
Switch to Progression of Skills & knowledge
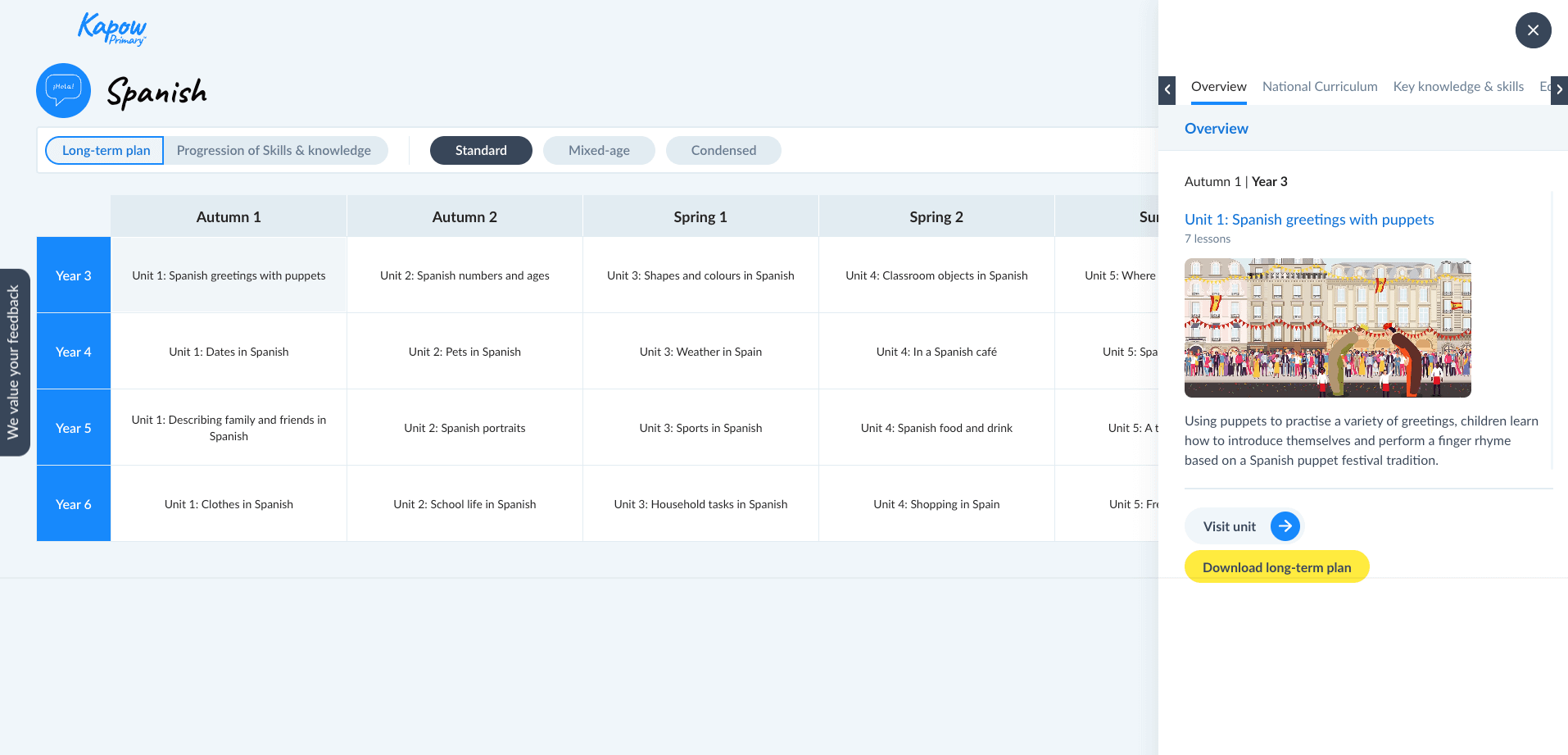pos(274,151)
